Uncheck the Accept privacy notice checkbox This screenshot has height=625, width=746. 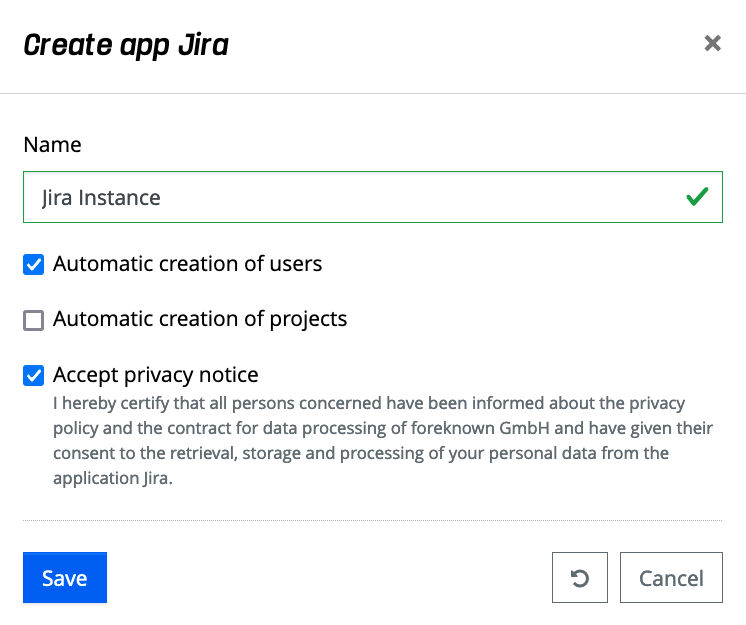[34, 376]
